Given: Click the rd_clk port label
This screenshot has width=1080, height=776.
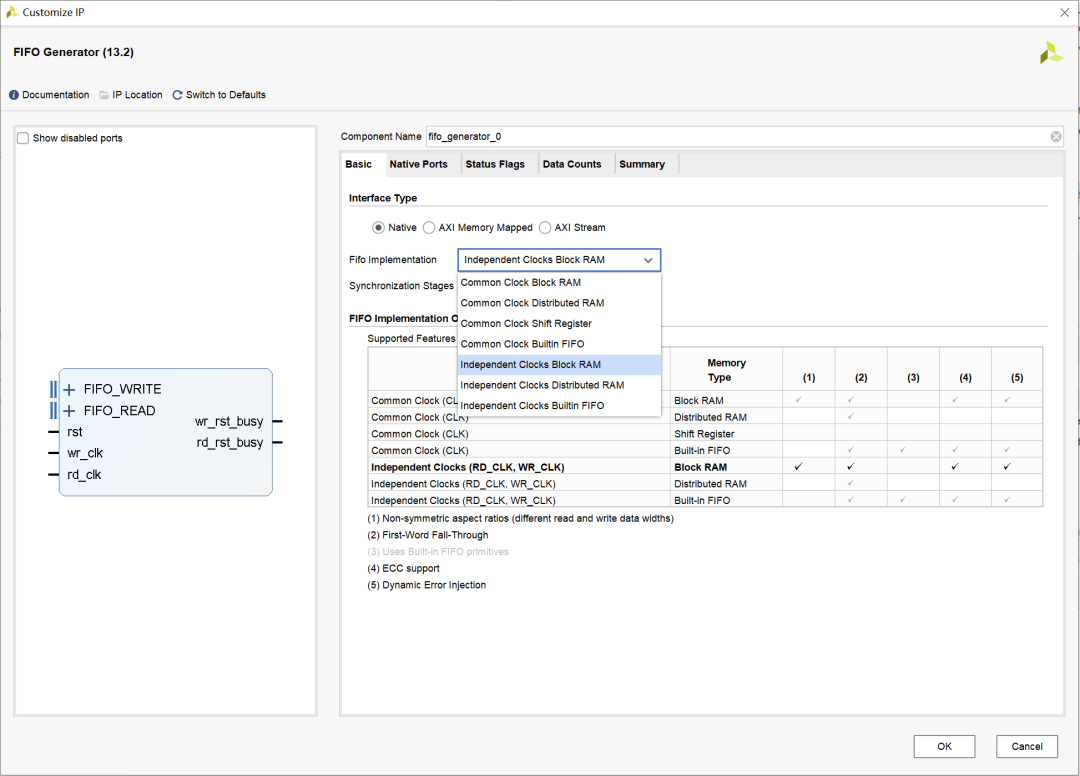Looking at the screenshot, I should (x=84, y=474).
